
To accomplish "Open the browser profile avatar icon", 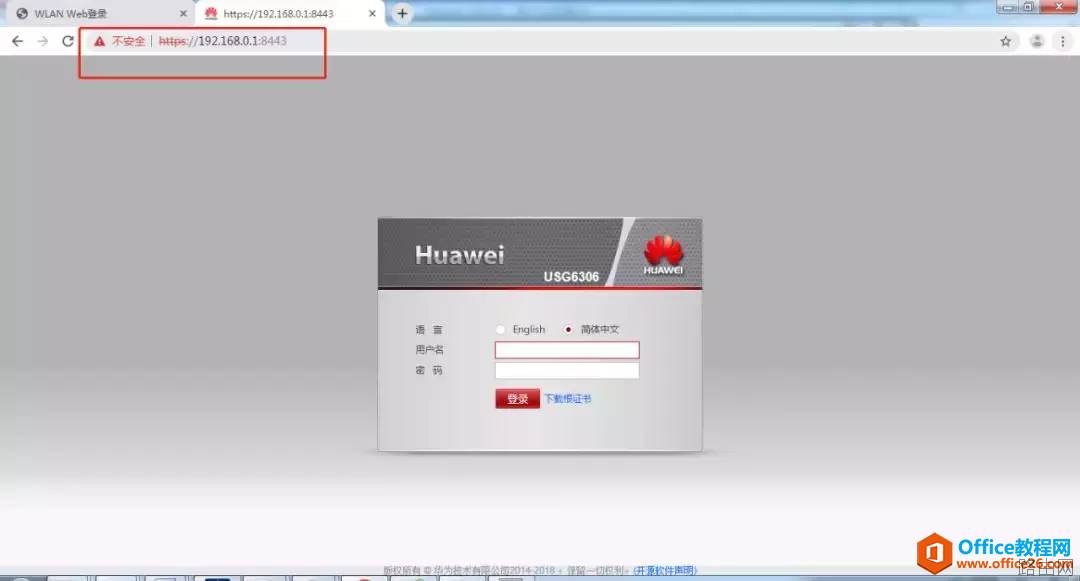I will 1037,41.
